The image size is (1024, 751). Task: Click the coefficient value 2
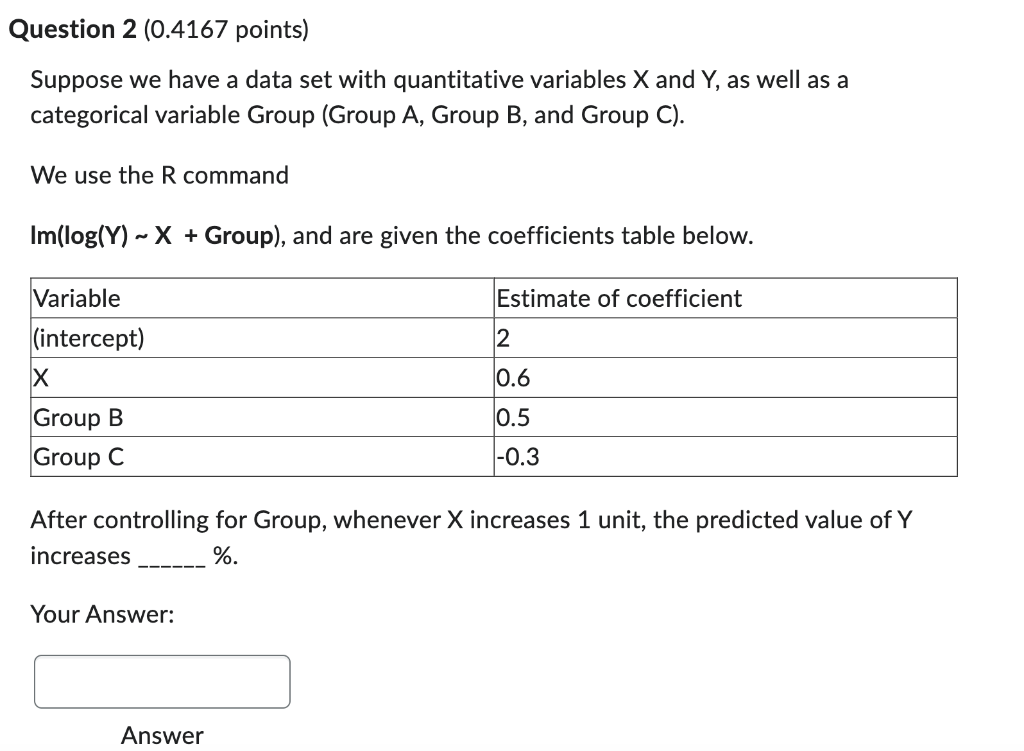(498, 338)
